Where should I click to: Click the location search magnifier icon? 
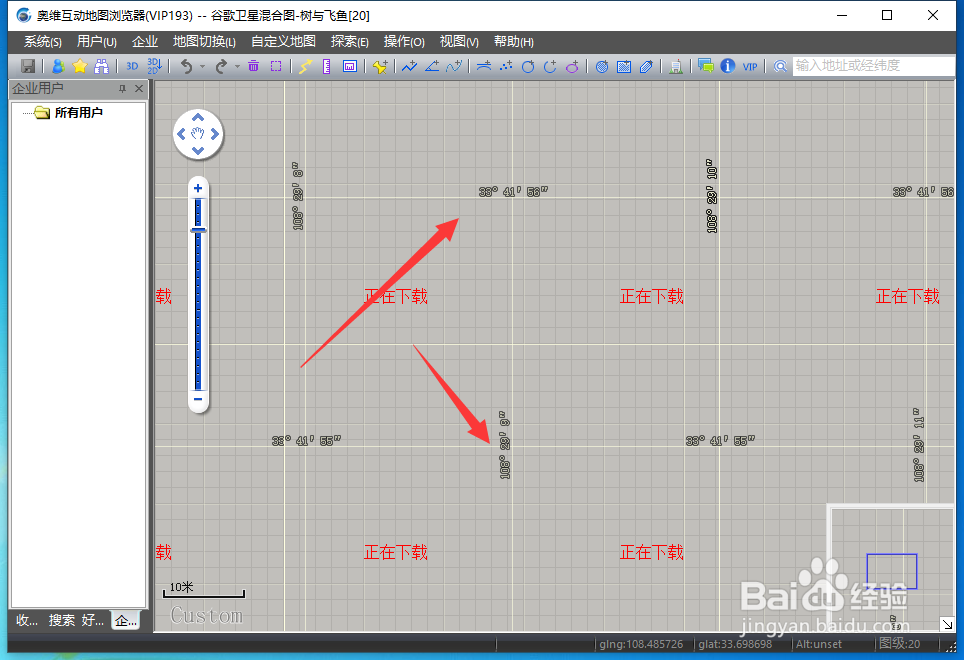point(780,66)
